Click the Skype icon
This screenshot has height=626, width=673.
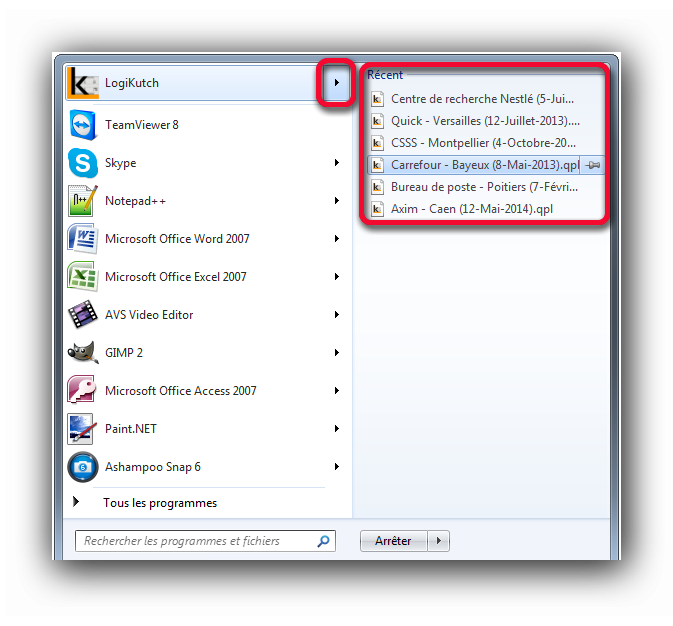tap(82, 163)
